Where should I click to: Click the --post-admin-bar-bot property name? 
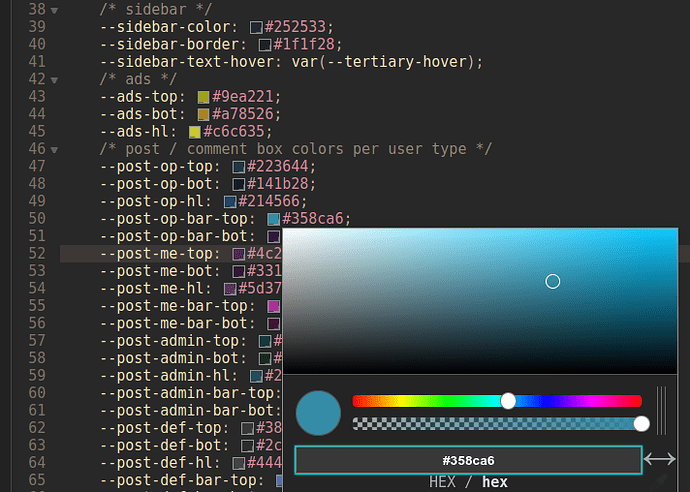[x=187, y=411]
